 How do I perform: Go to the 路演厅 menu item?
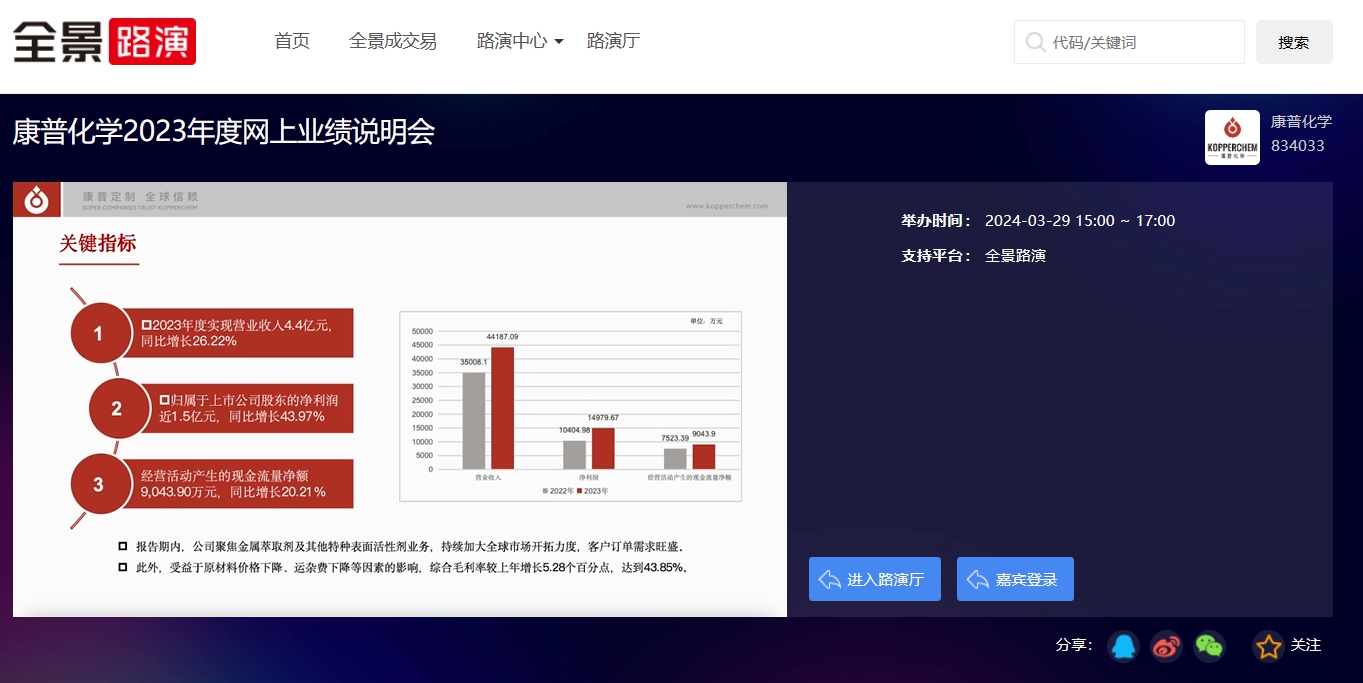613,41
